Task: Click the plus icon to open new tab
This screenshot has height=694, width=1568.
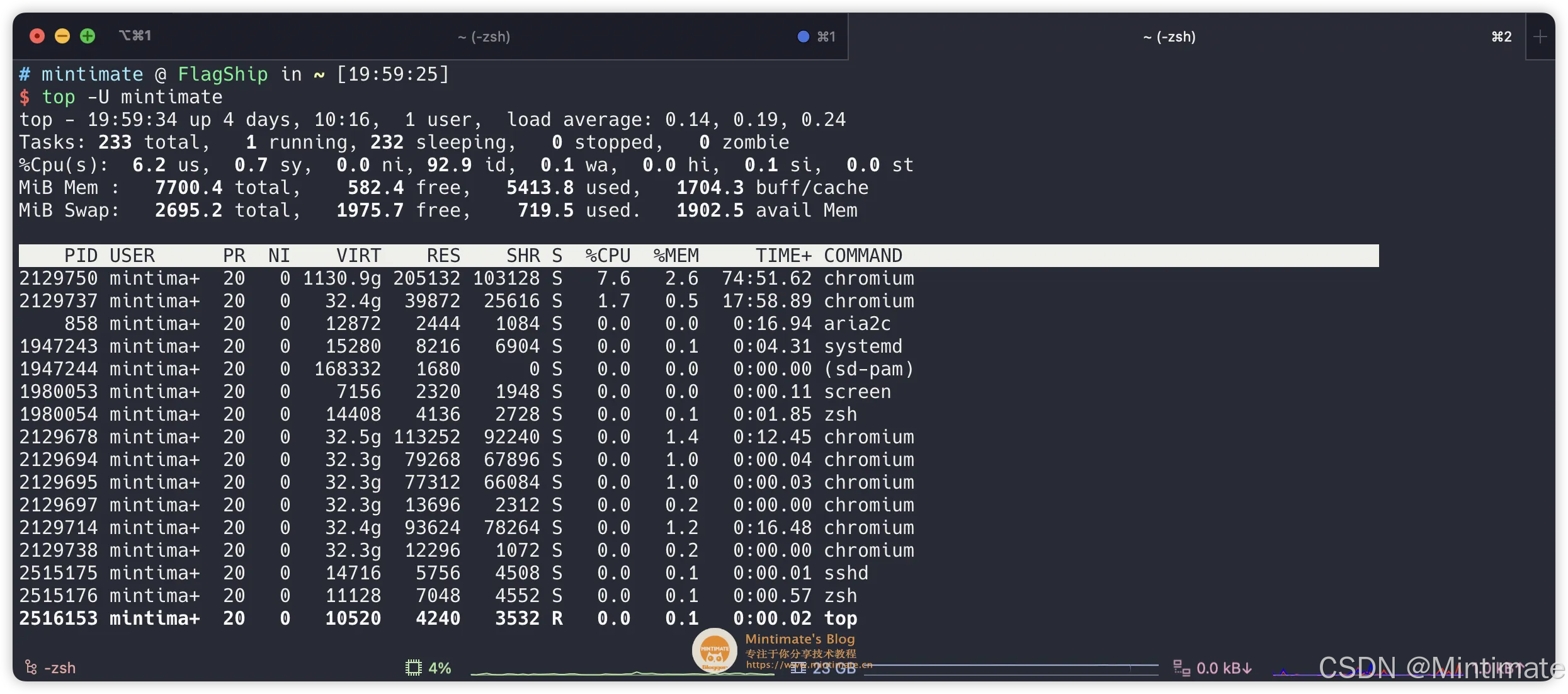Action: 1540,37
